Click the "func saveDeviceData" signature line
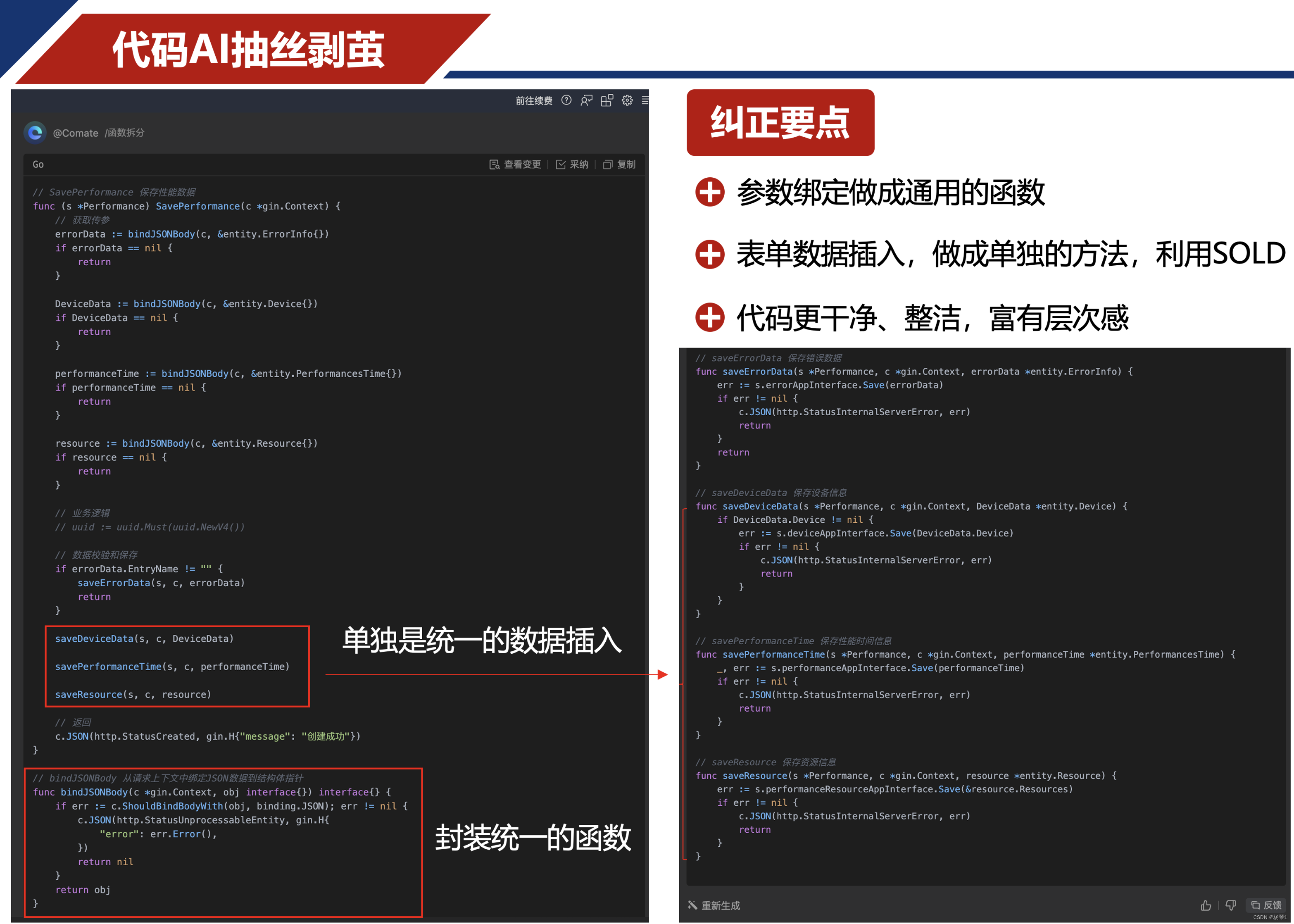 [x=911, y=506]
